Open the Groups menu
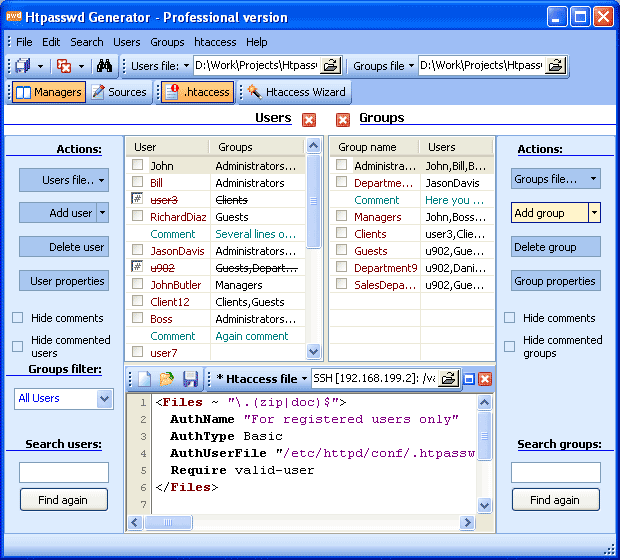The height and width of the screenshot is (560, 620). tap(167, 42)
